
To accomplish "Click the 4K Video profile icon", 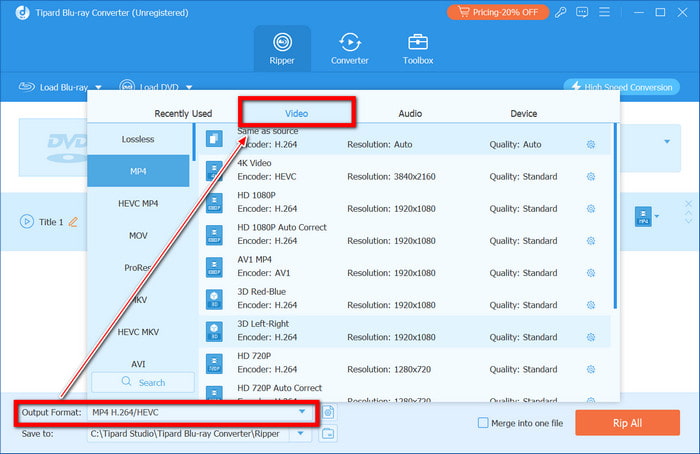I will [214, 171].
